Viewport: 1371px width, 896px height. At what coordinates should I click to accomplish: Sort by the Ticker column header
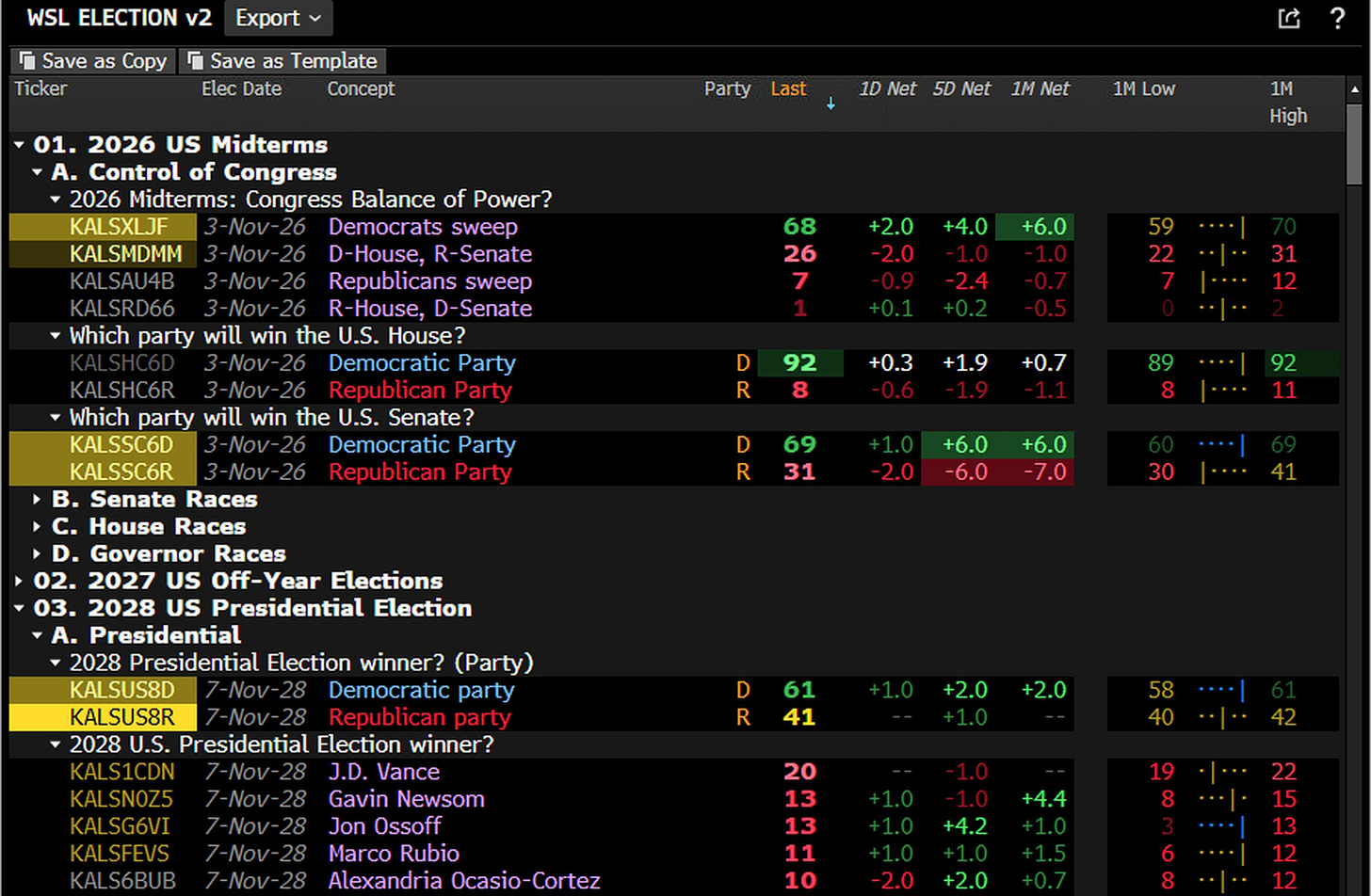coord(40,88)
